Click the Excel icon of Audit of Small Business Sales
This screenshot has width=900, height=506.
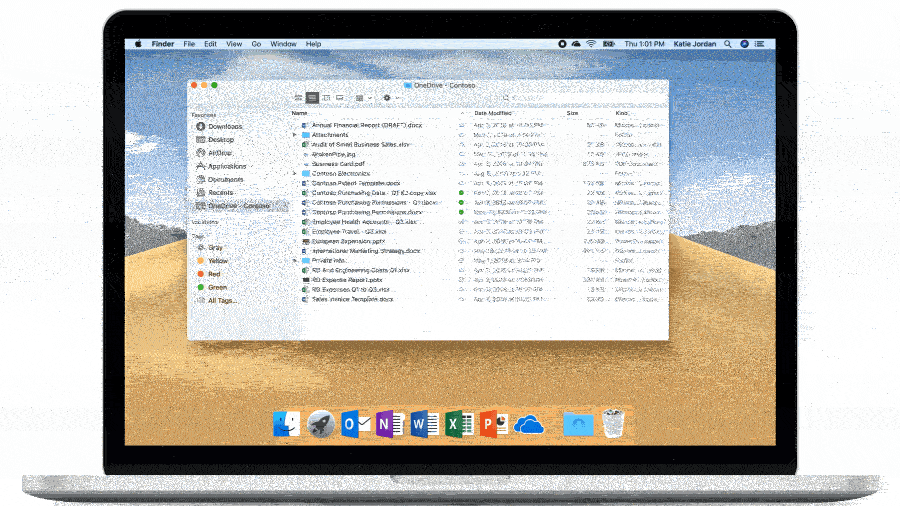pyautogui.click(x=305, y=145)
